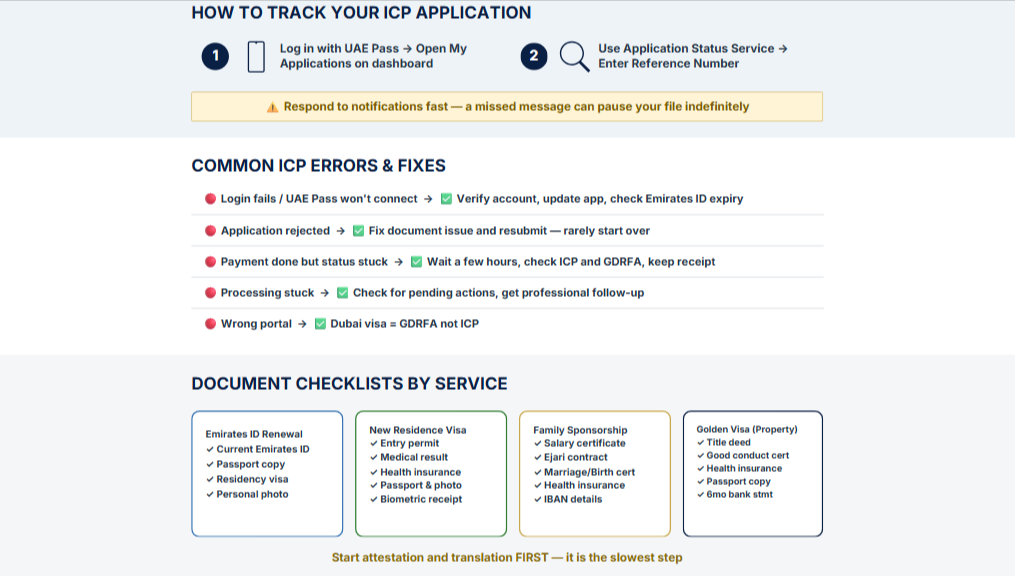Click checkmark next to Title deed
This screenshot has height=576, width=1015.
(700, 443)
